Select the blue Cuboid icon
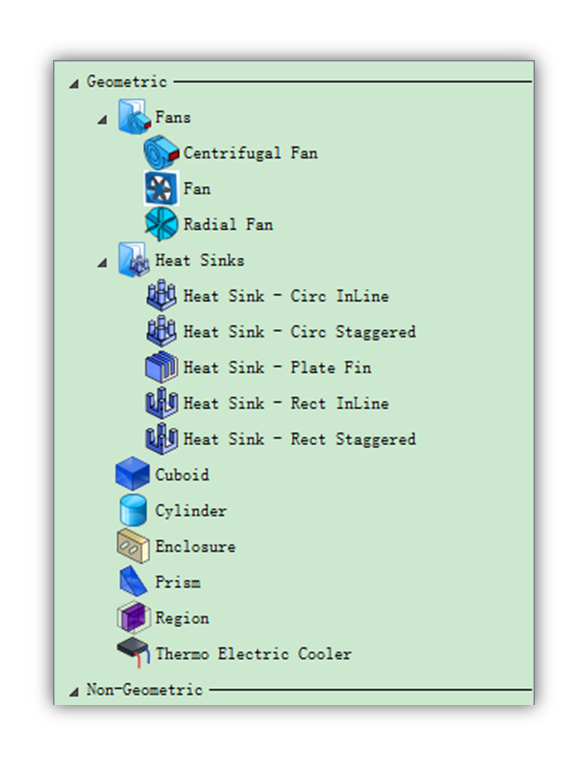 point(133,474)
